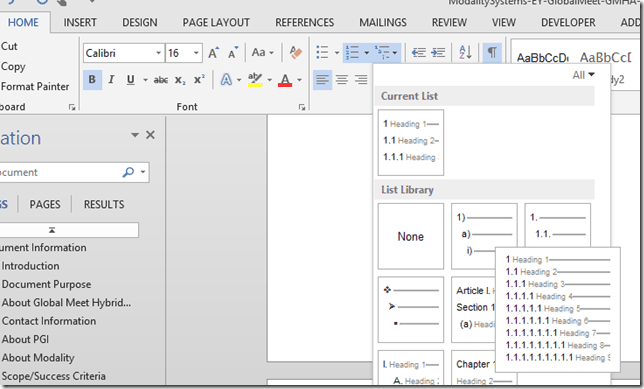Click Shrink Font icon

coord(233,53)
